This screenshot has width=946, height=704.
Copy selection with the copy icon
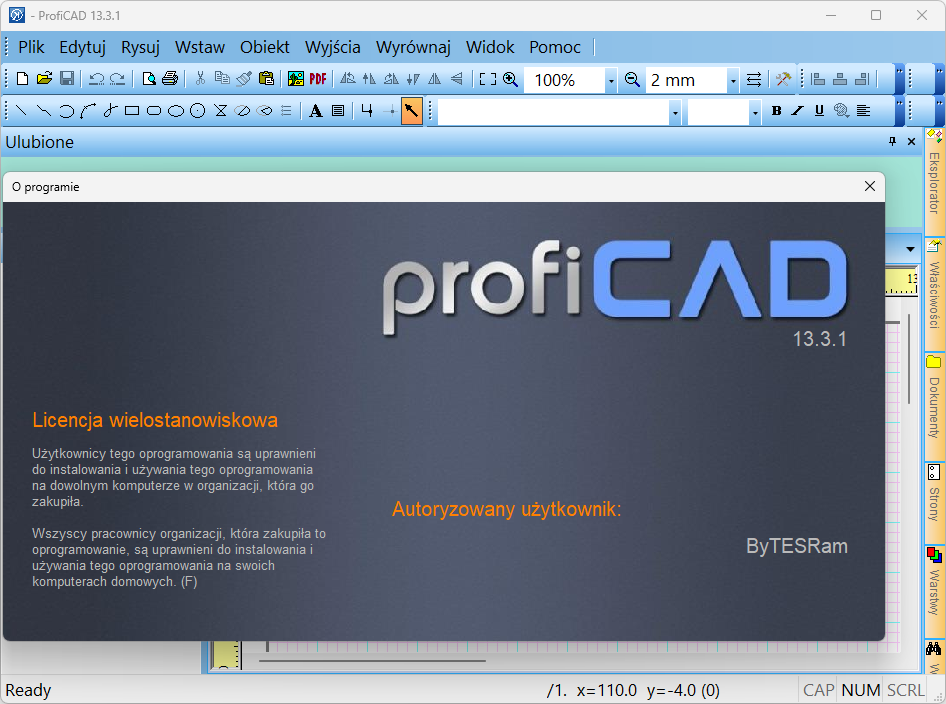click(x=222, y=79)
